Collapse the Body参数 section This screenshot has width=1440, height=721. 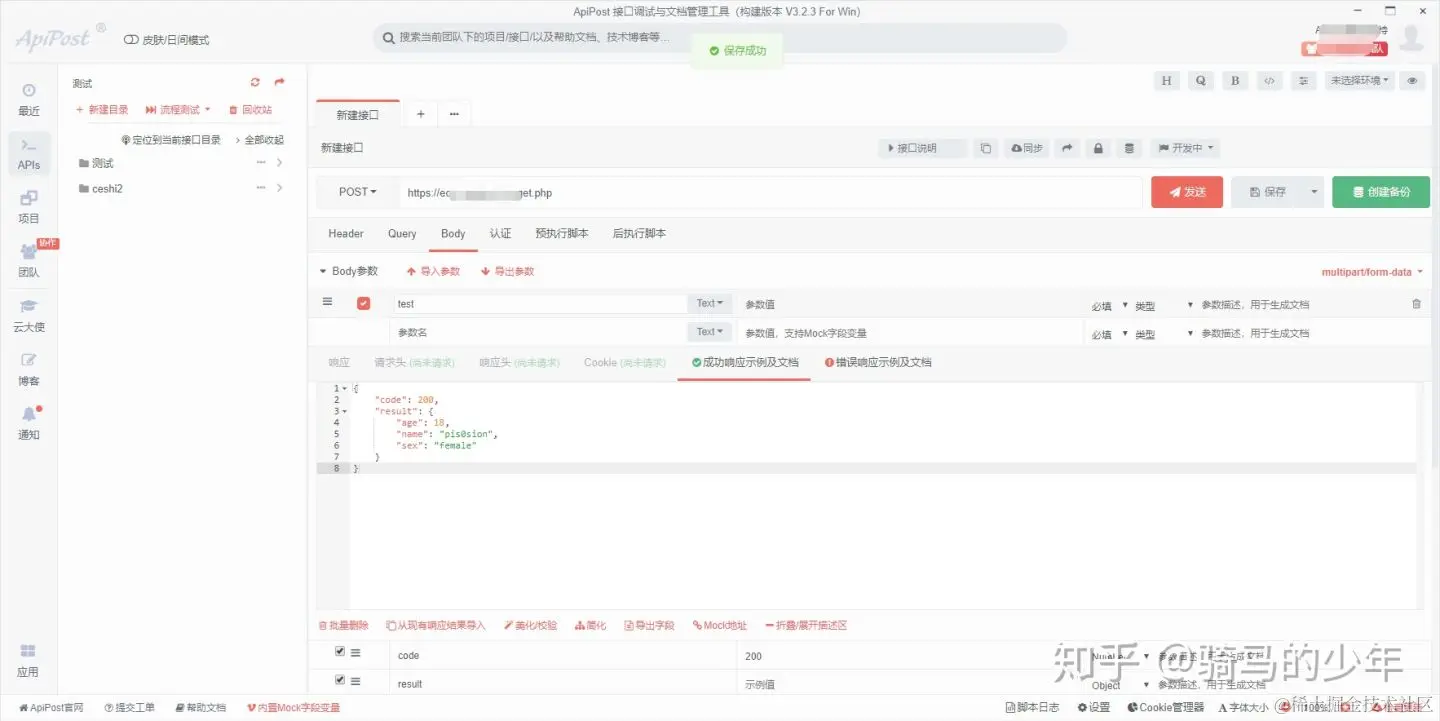[348, 271]
